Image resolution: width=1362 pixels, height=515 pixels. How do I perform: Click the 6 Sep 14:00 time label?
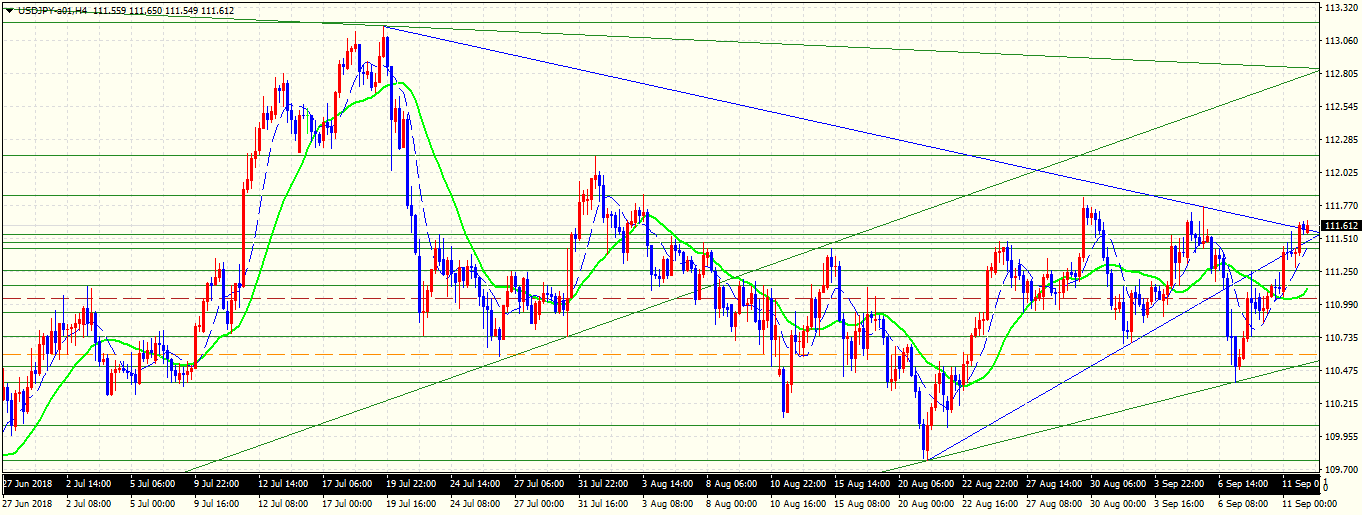pos(1243,483)
